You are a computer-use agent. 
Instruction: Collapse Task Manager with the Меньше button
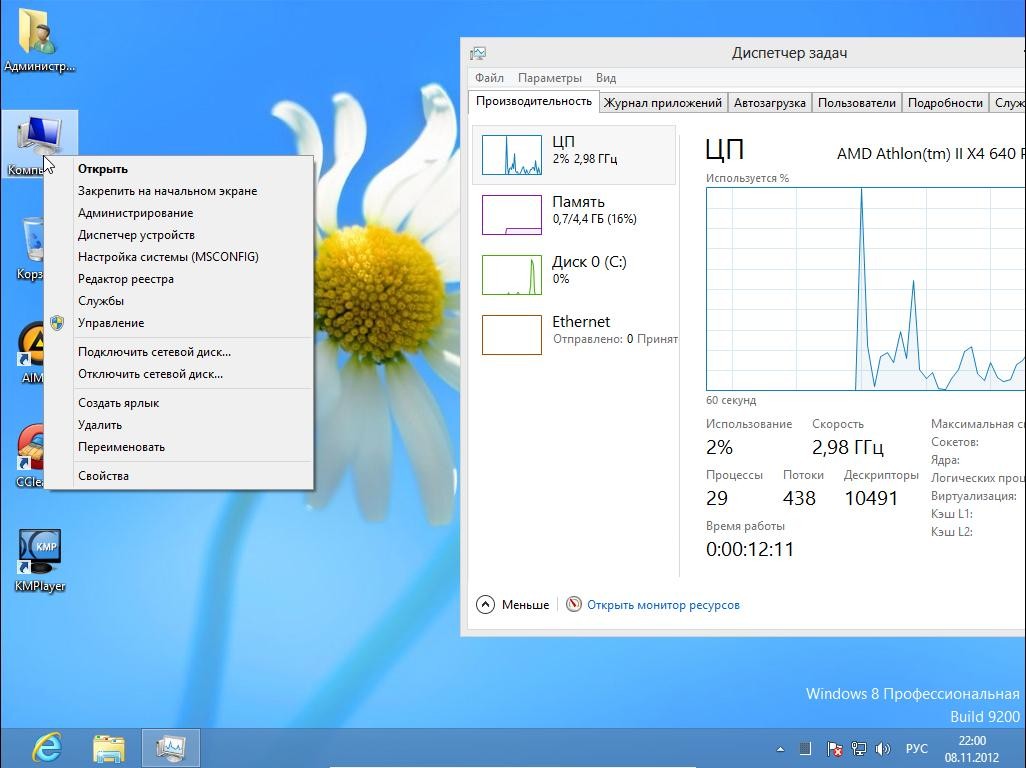[513, 605]
